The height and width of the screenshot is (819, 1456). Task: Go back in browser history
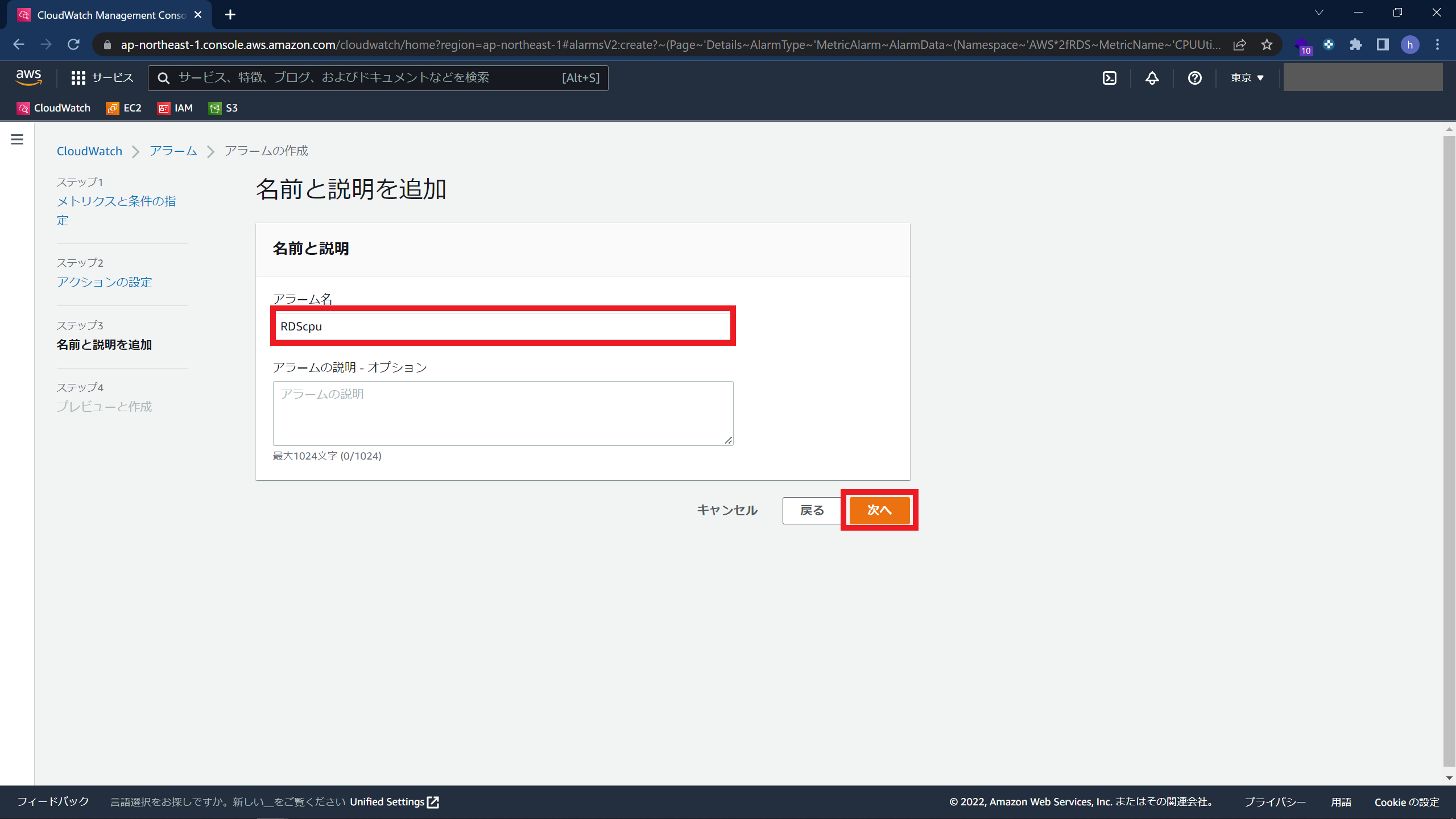[x=18, y=44]
